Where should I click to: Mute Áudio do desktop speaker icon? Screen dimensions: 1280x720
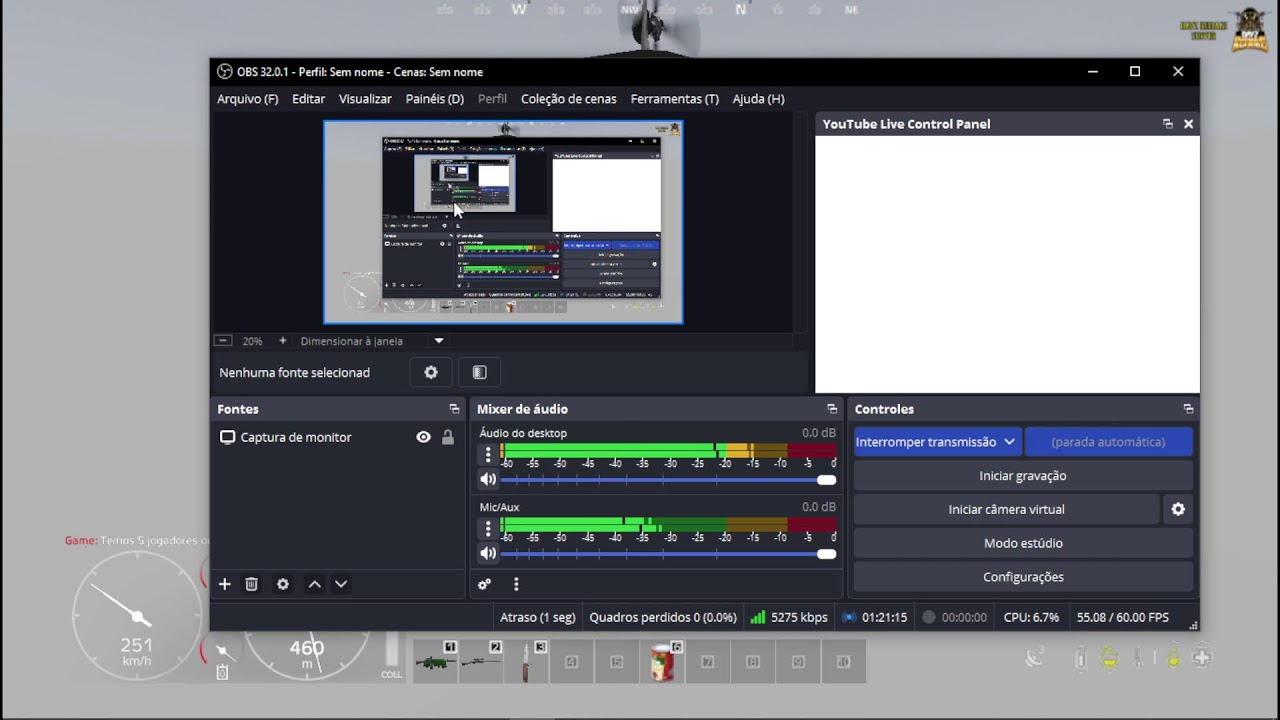click(488, 479)
